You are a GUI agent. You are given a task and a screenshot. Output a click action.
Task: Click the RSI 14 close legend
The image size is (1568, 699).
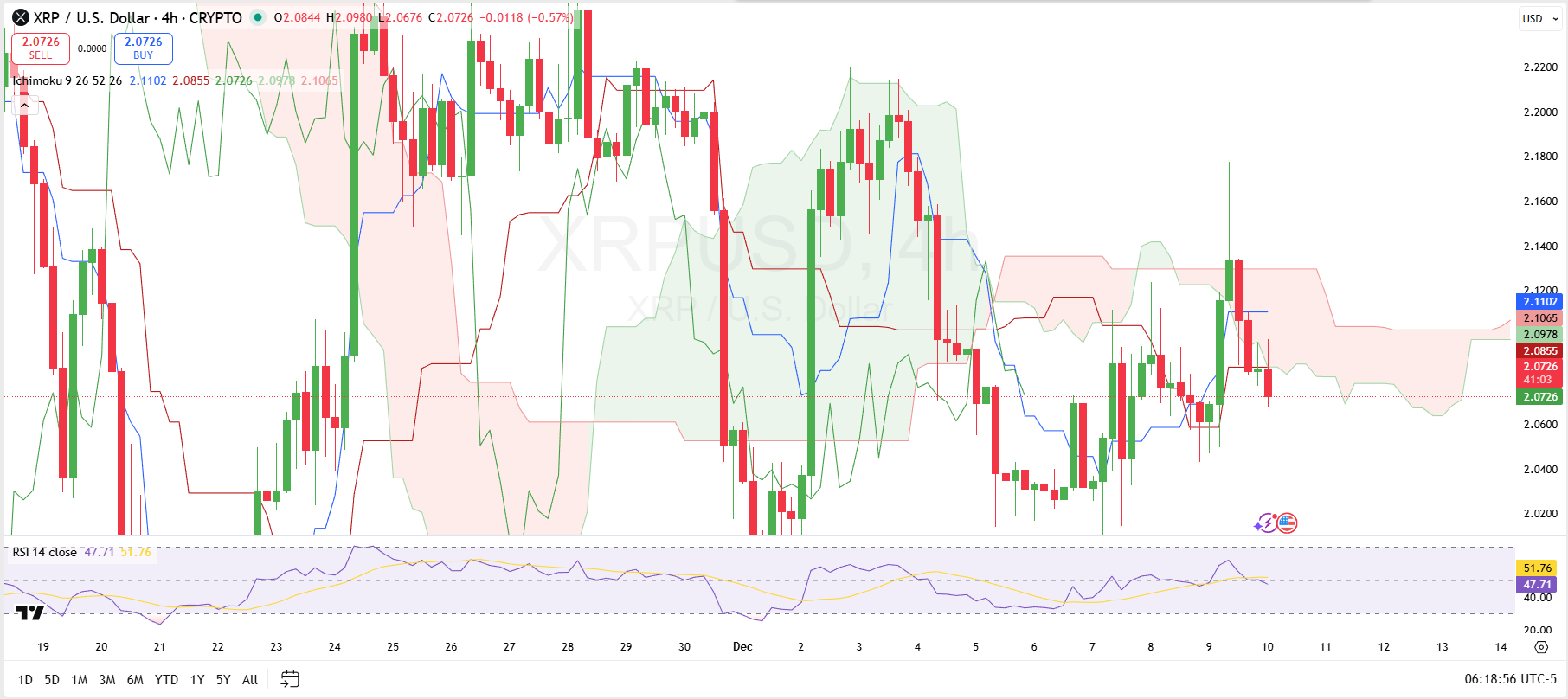point(44,552)
